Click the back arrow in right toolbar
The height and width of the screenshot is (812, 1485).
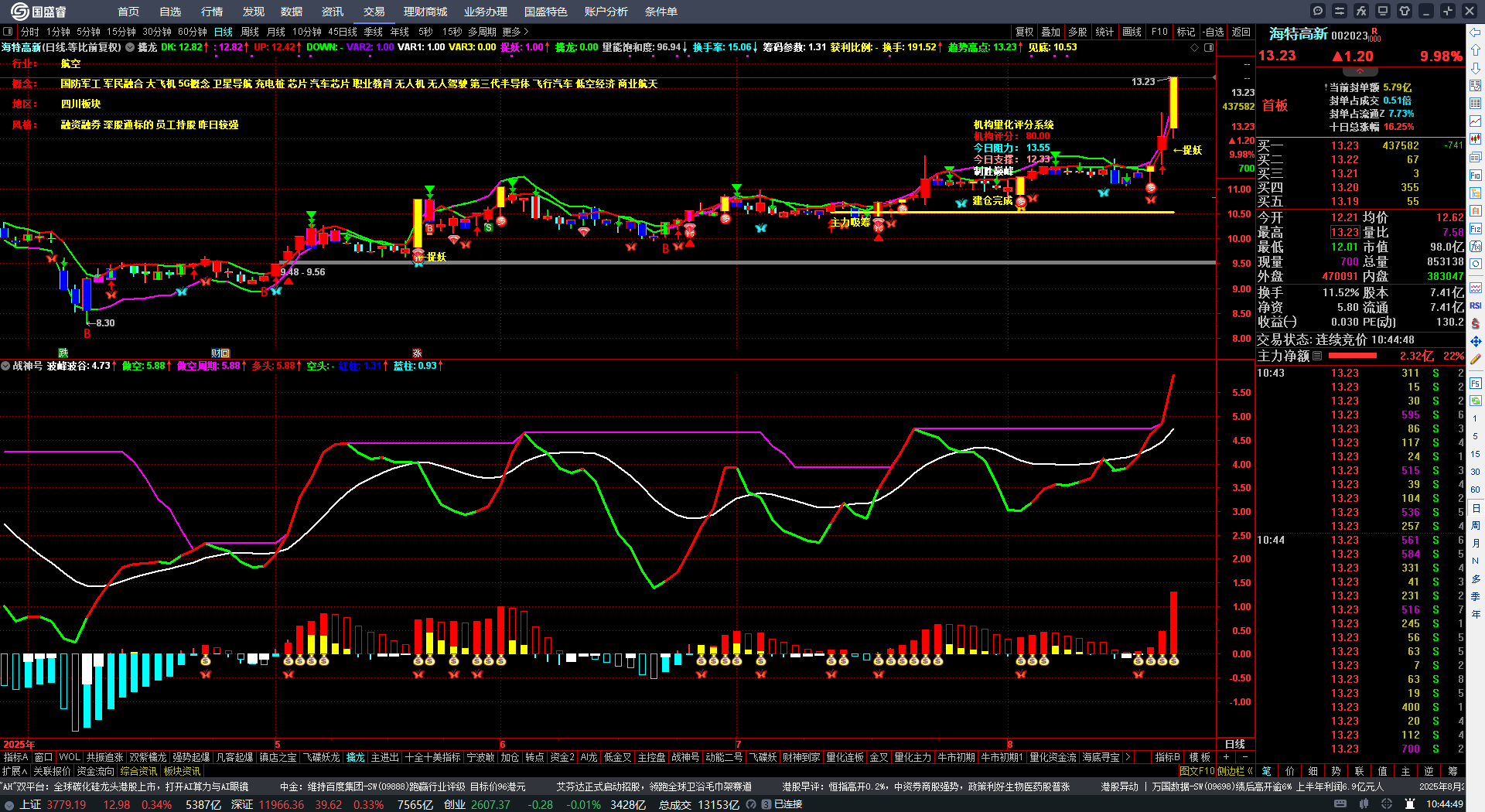tap(1476, 32)
